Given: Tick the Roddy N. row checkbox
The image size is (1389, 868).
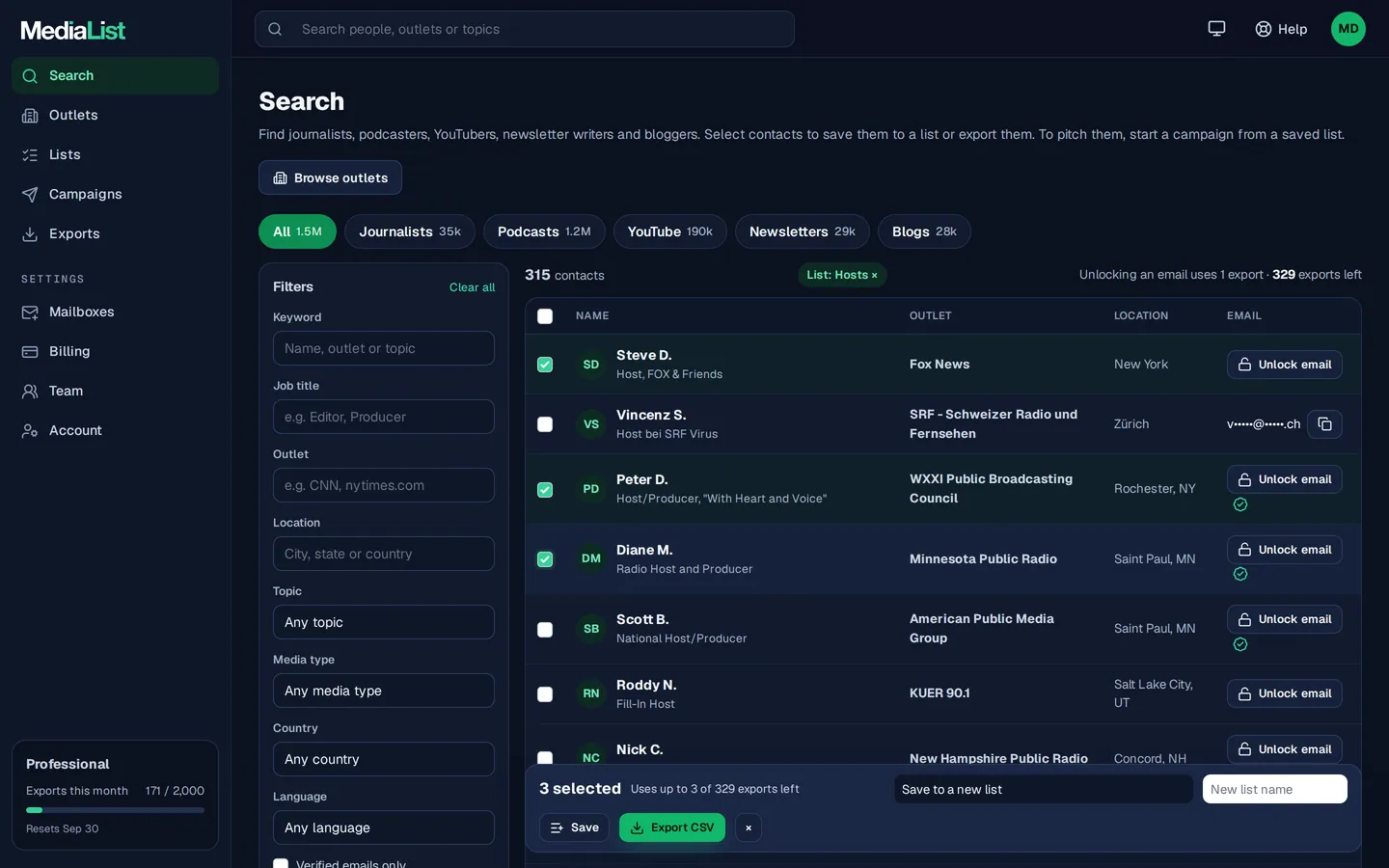Looking at the screenshot, I should [x=545, y=694].
